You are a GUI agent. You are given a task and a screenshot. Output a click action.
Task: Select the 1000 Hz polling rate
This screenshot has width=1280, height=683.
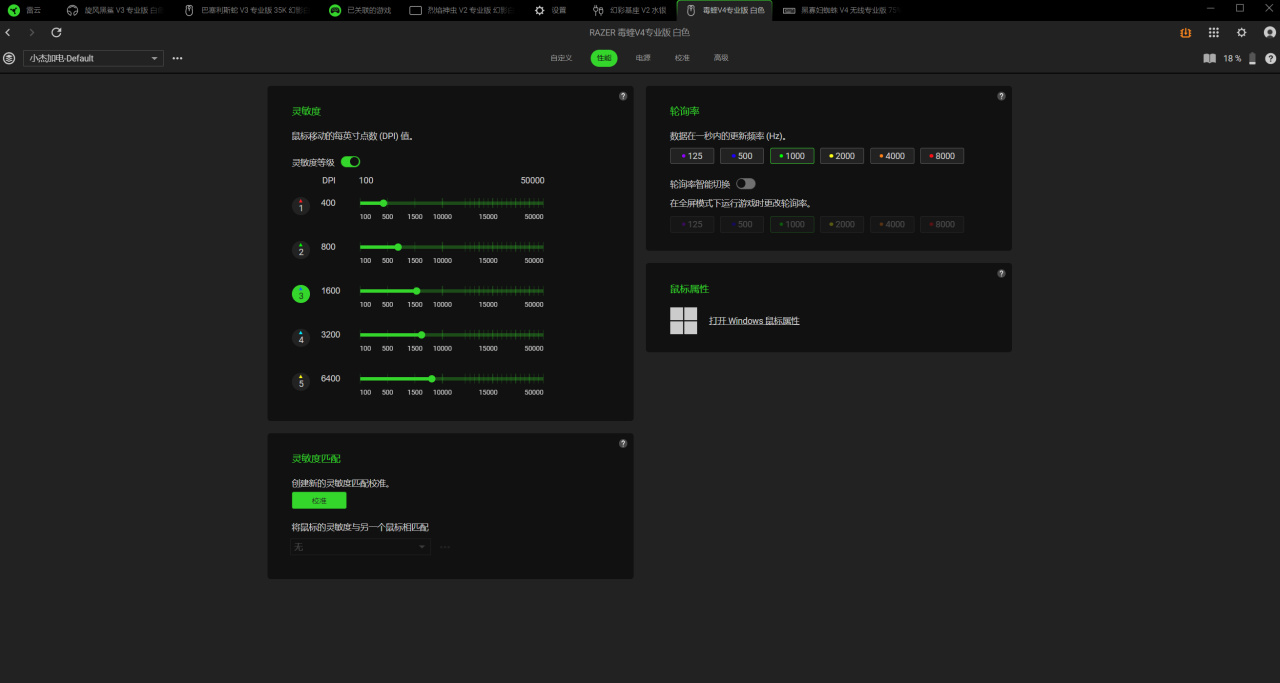(792, 156)
